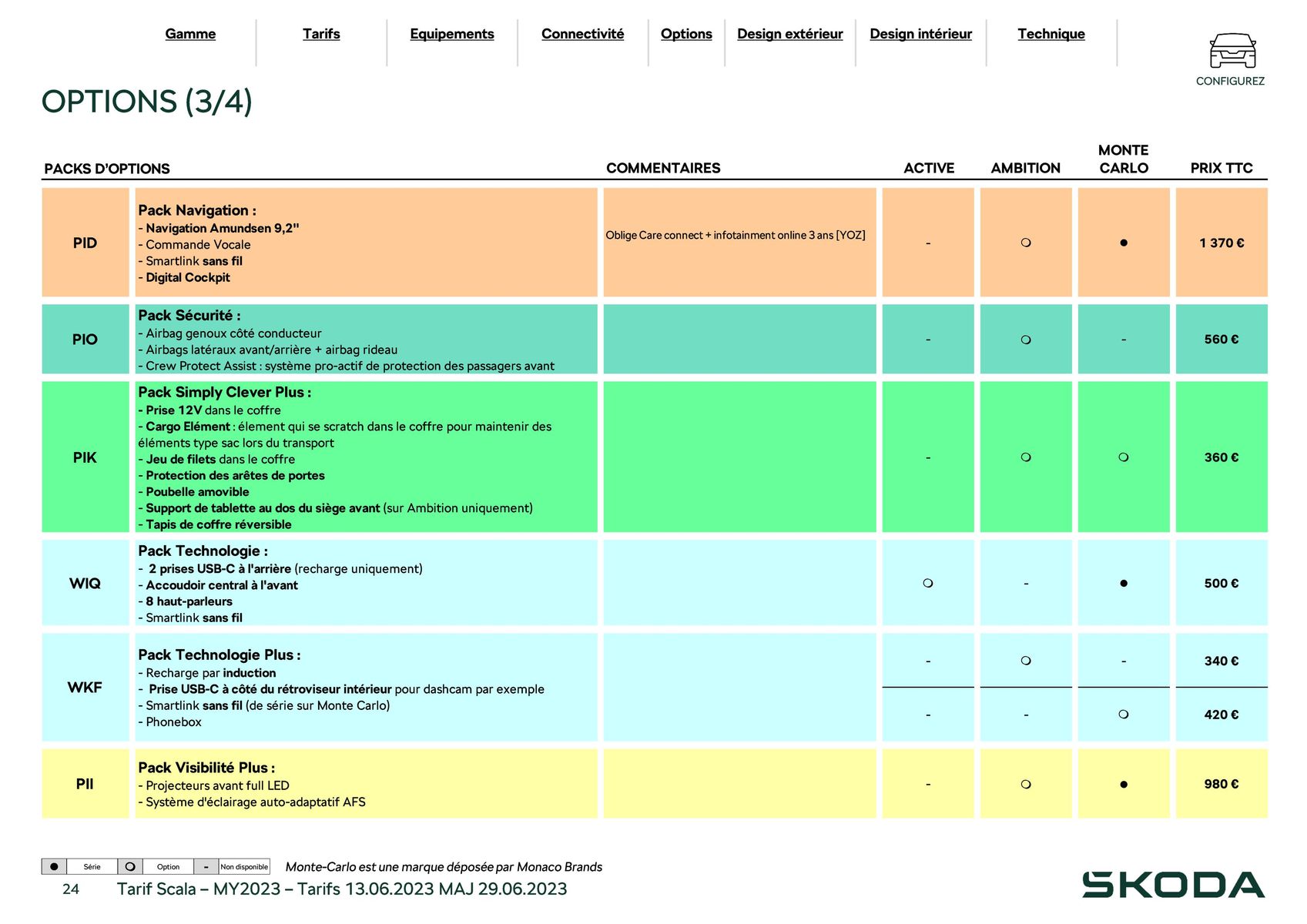Click the Tarif Scala MY2023 footer text
Image resolution: width=1307 pixels, height=924 pixels.
pos(342,889)
